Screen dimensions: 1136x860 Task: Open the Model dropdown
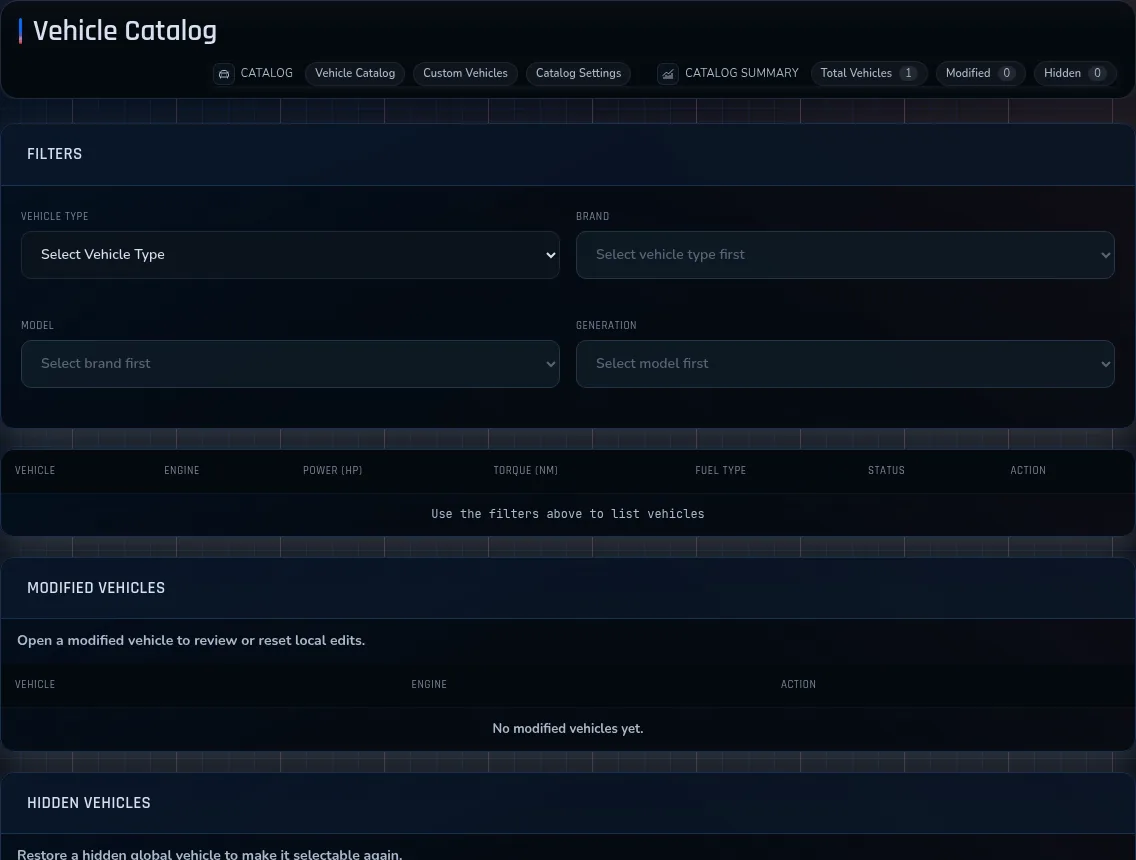tap(290, 364)
